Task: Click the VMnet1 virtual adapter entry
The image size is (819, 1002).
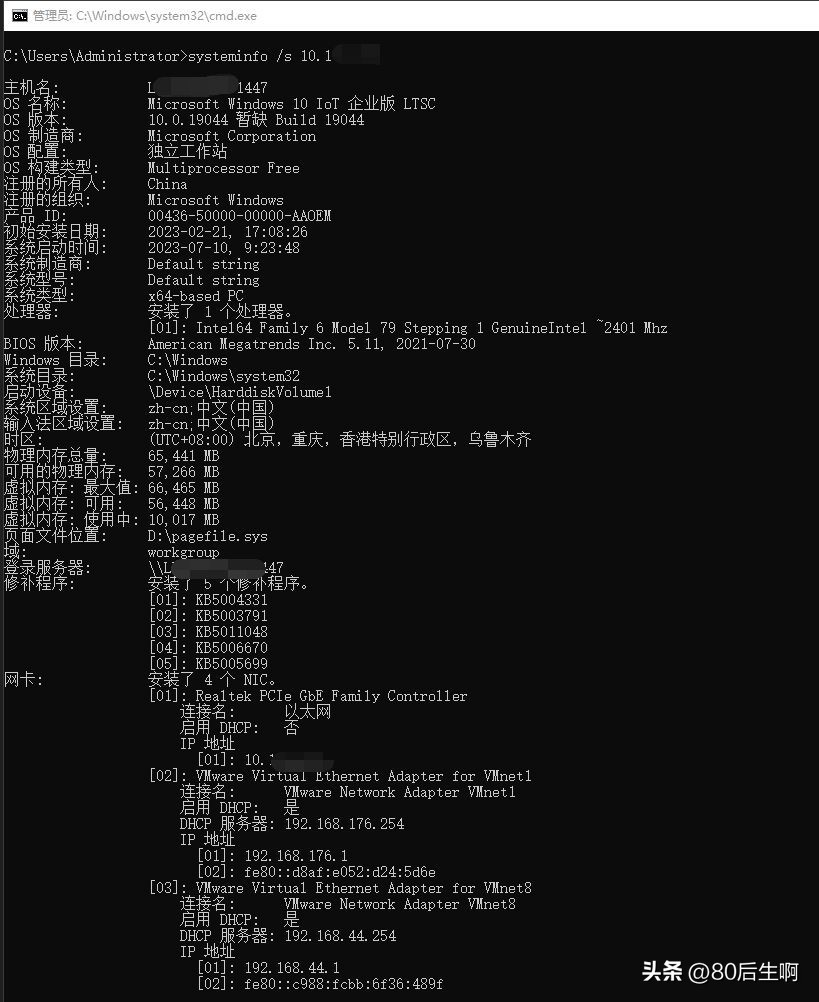Action: pos(340,776)
